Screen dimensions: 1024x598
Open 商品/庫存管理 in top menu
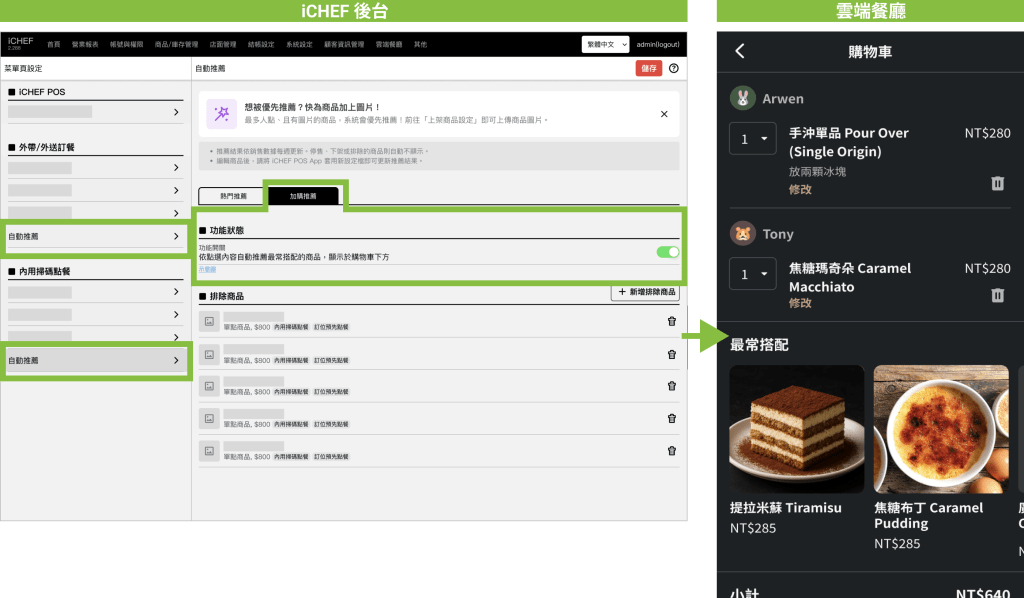tap(176, 45)
